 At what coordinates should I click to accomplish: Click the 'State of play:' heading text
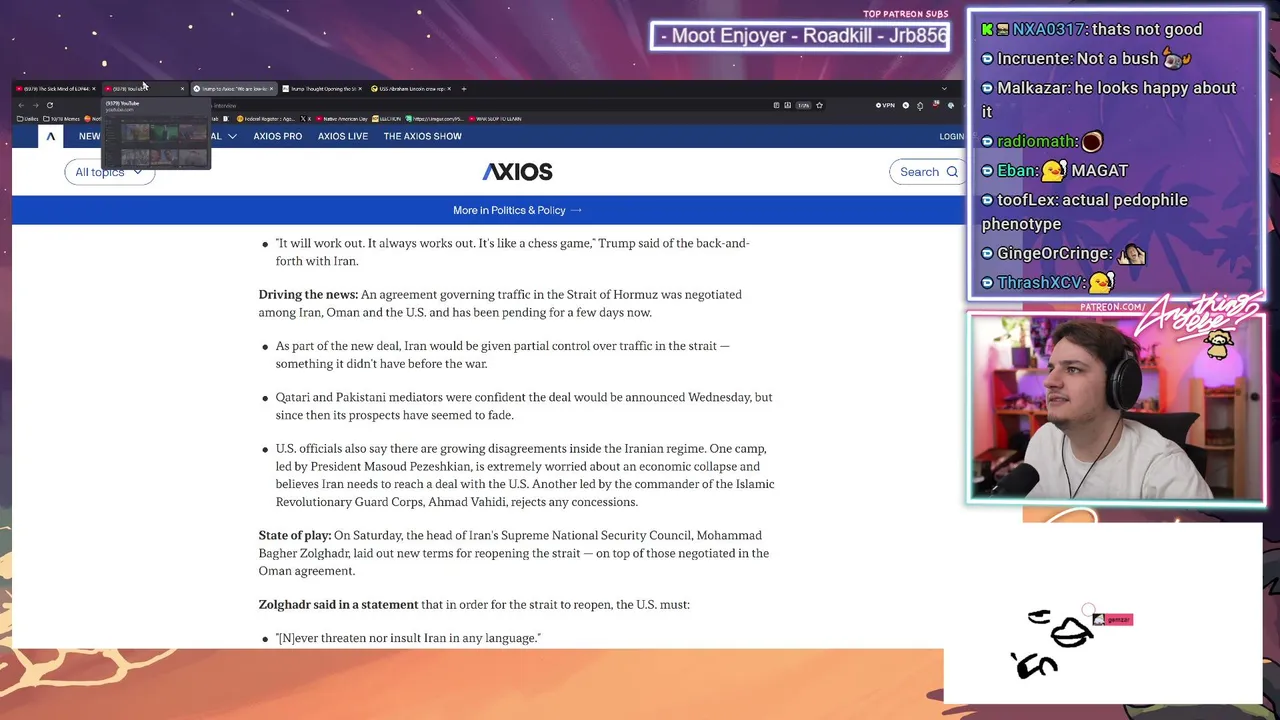coord(295,535)
